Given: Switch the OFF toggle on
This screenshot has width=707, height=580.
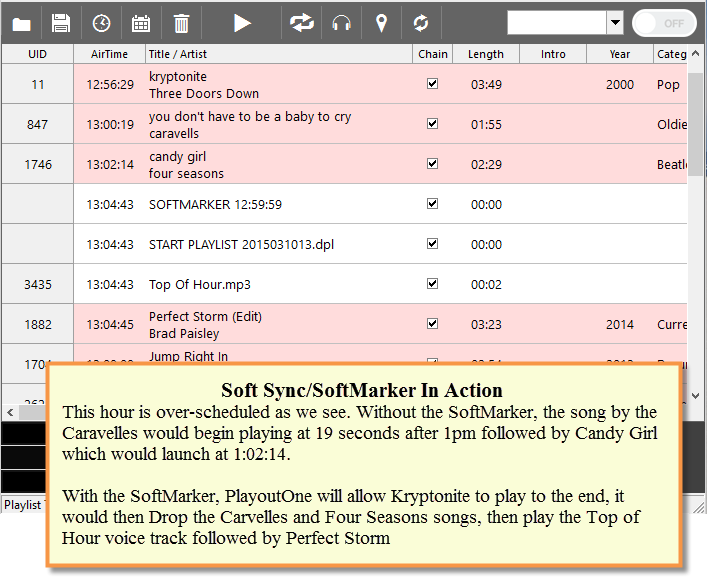Looking at the screenshot, I should 664,23.
